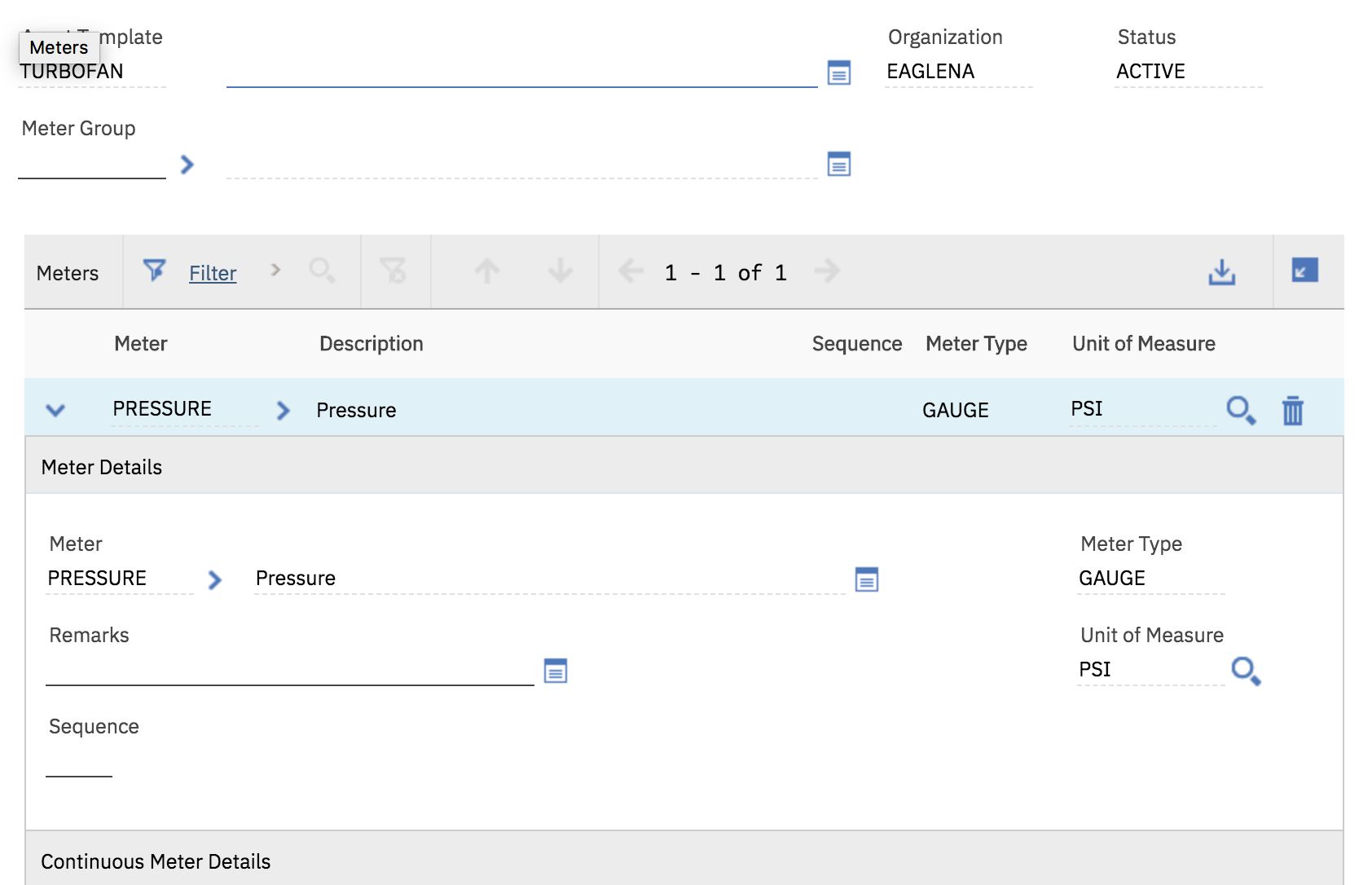The image size is (1372, 885).
Task: Click into the Meter Group input field
Action: coord(91,164)
